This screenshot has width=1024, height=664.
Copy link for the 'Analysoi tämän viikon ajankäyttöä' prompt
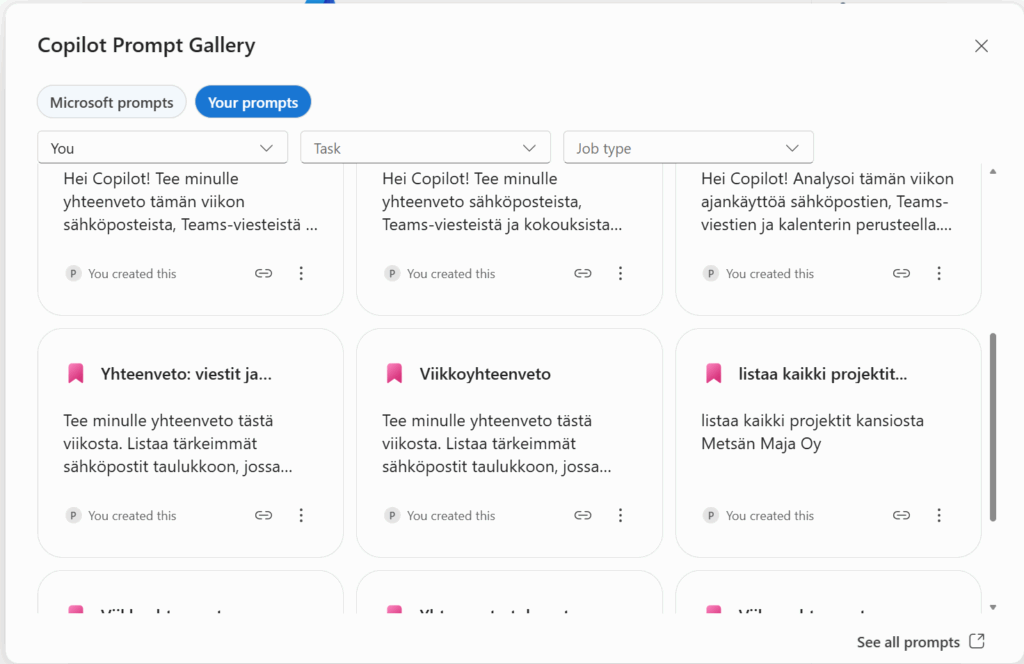pyautogui.click(x=901, y=273)
